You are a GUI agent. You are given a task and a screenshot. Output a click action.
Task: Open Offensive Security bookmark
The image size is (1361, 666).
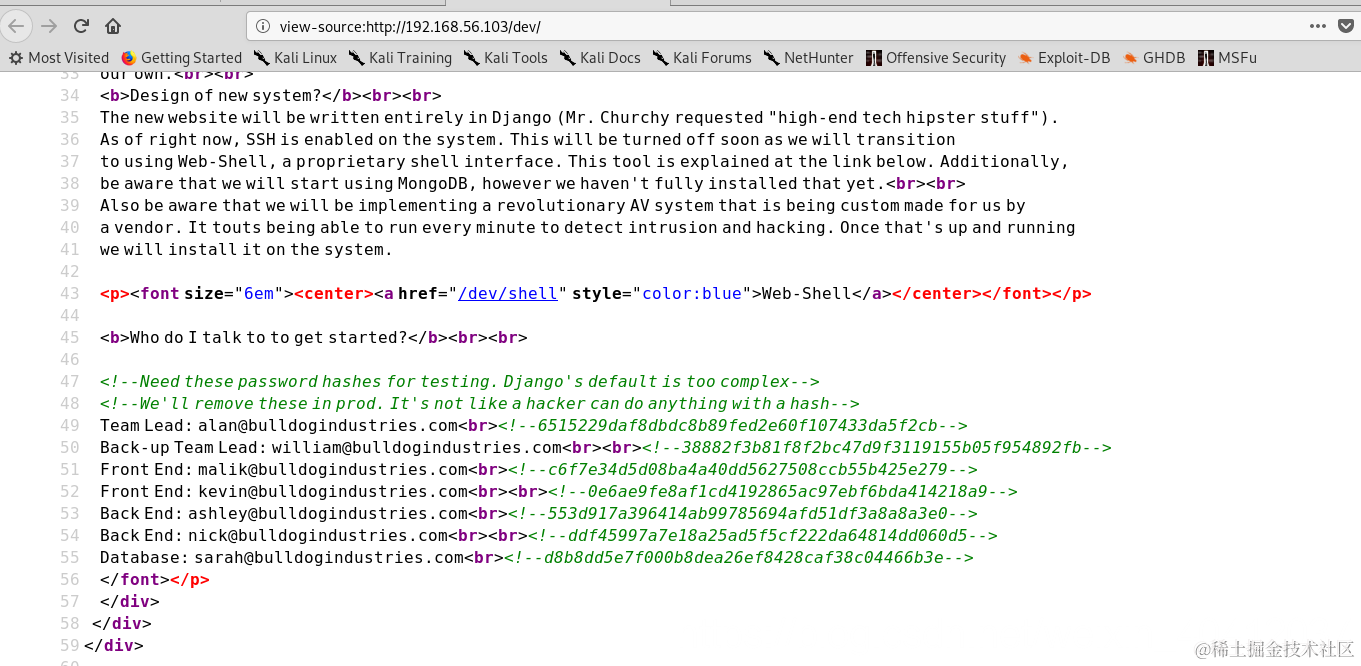[x=936, y=58]
